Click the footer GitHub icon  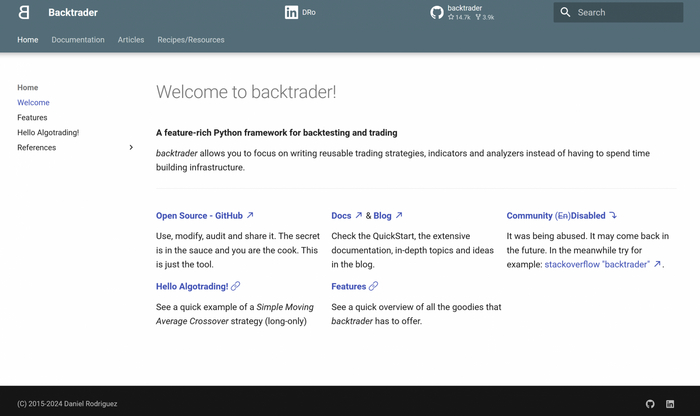(650, 404)
